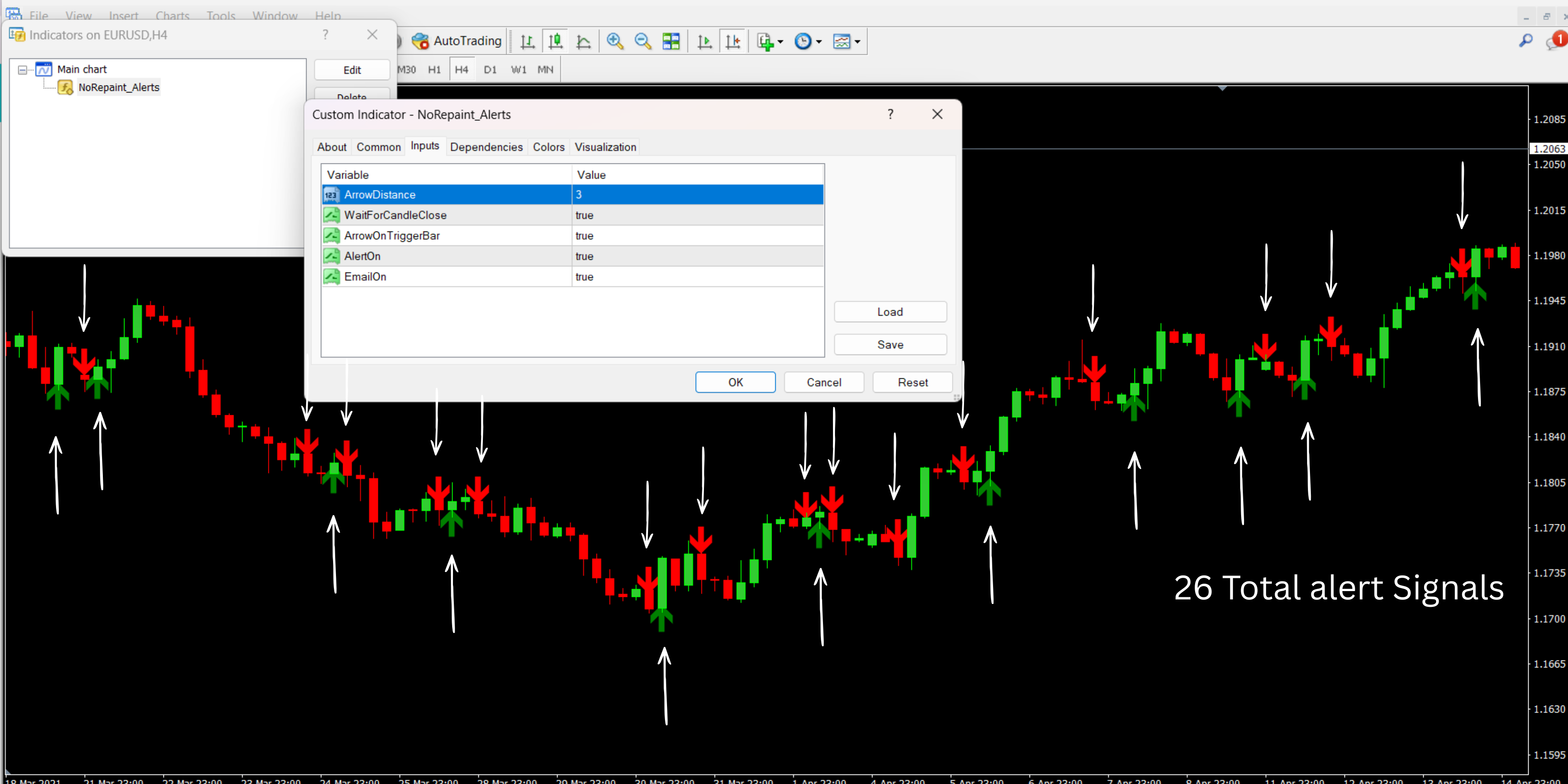
Task: Click the zoom out magnifier
Action: point(643,41)
